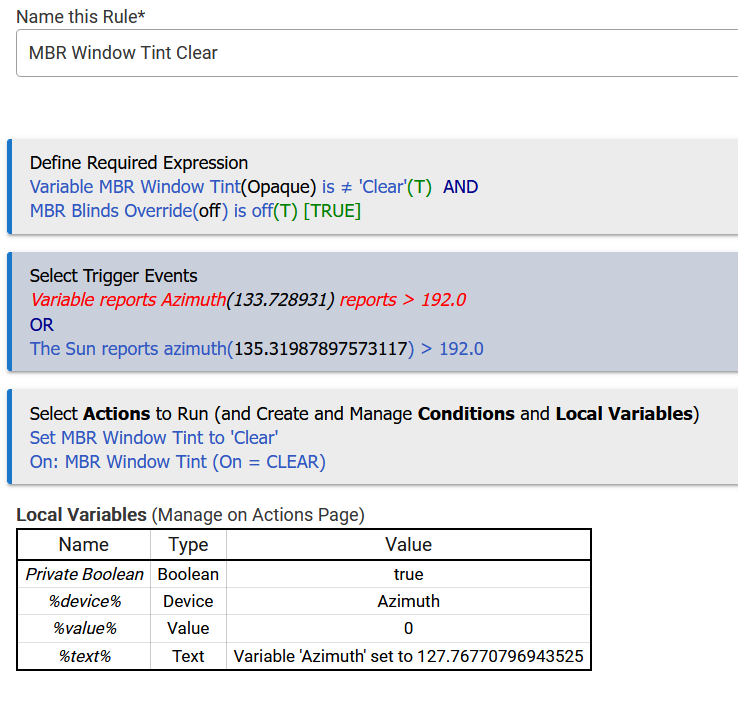Click the Set MBR Window Tint to 'Clear' action
Screen dimensions: 738x715
154,438
